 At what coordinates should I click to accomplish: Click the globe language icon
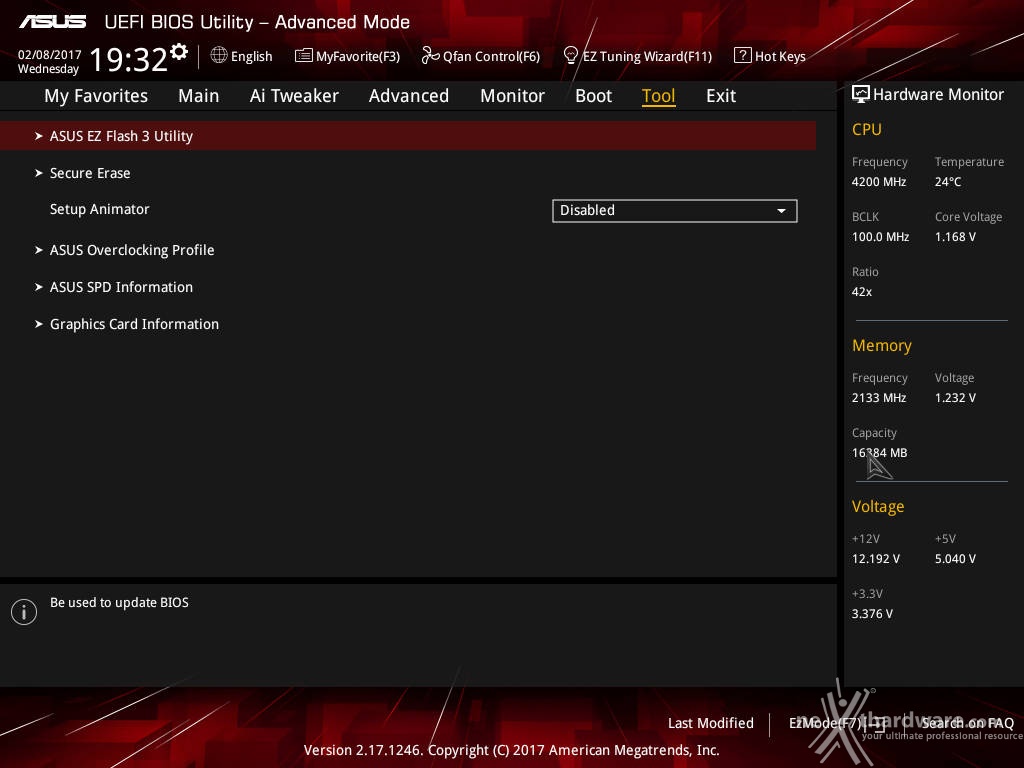219,56
